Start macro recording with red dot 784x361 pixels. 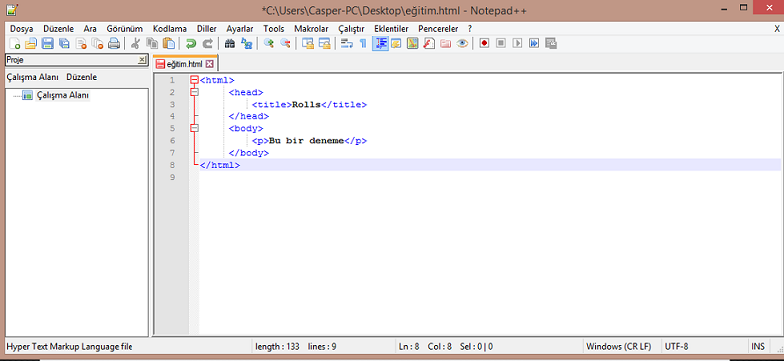coord(484,44)
